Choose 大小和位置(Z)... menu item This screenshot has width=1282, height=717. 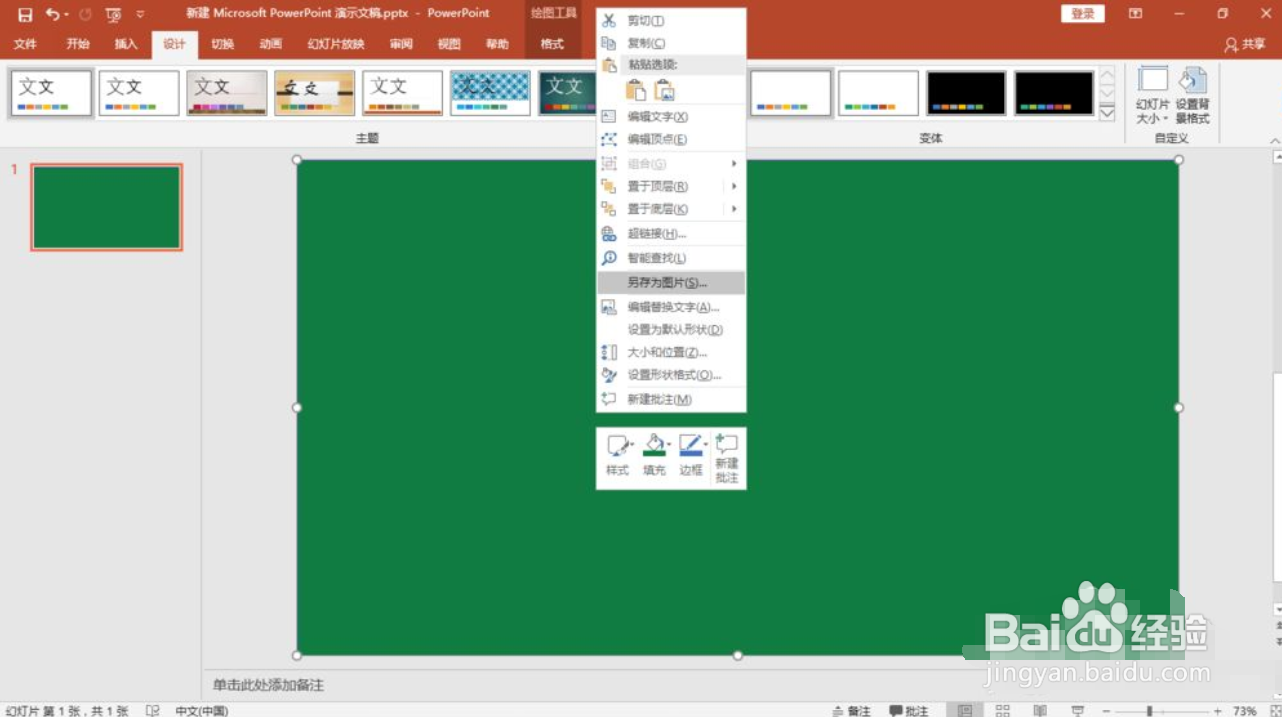[x=671, y=352]
